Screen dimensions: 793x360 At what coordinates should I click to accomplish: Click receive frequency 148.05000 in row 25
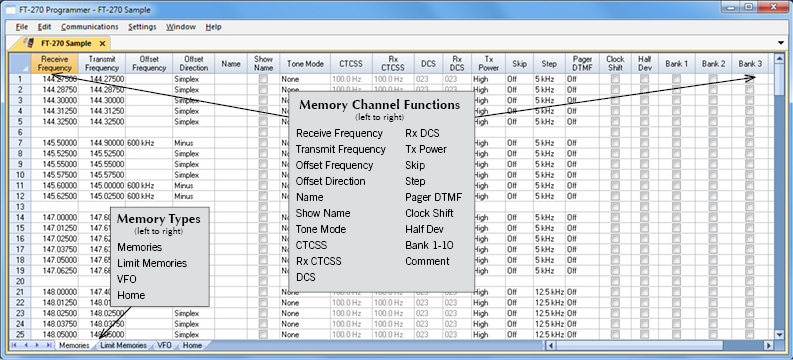click(x=55, y=334)
